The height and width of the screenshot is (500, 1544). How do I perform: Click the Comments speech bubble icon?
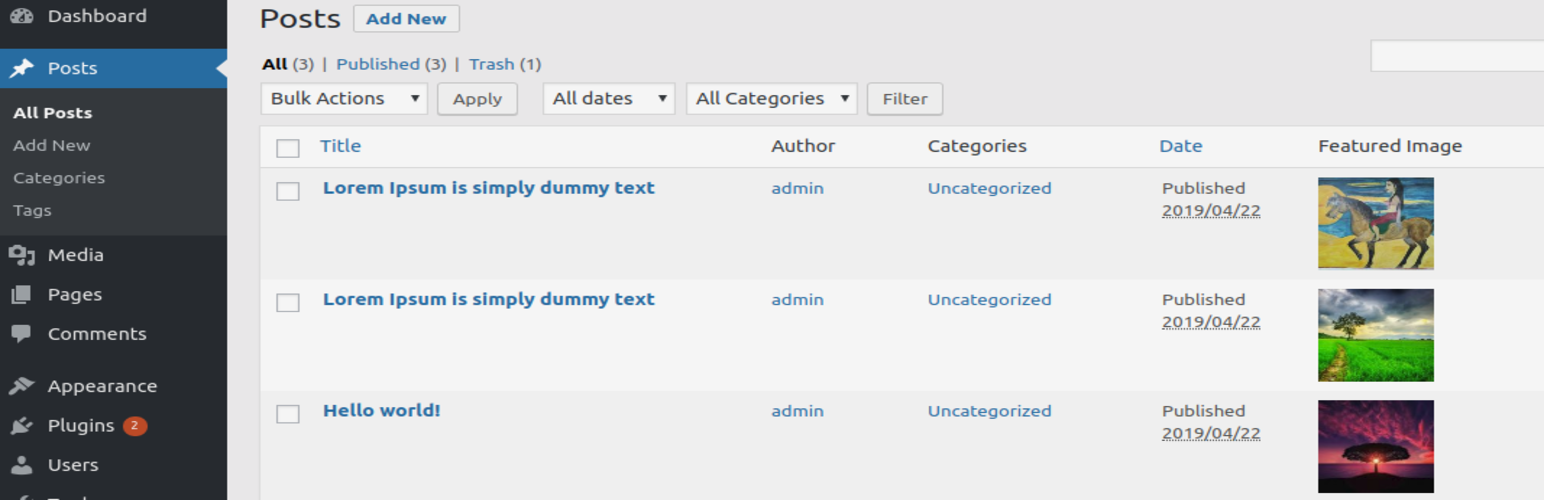(21, 334)
